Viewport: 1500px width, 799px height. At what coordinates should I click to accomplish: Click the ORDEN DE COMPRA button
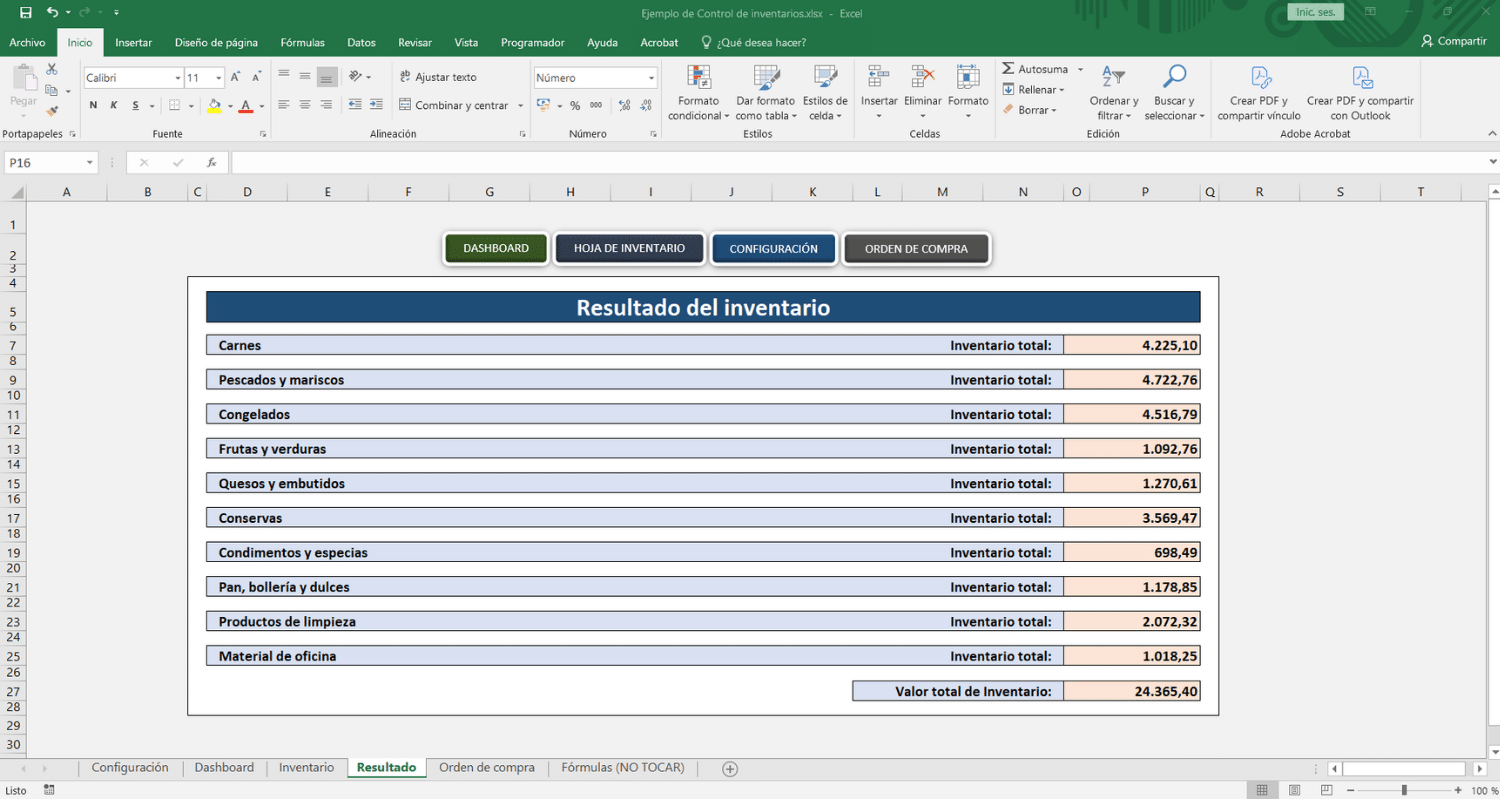click(916, 249)
